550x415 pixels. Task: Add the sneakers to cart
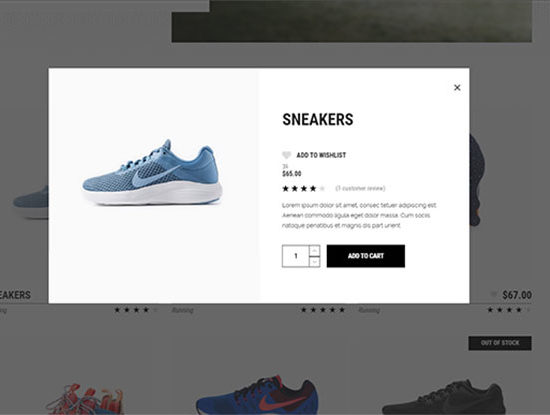click(365, 256)
